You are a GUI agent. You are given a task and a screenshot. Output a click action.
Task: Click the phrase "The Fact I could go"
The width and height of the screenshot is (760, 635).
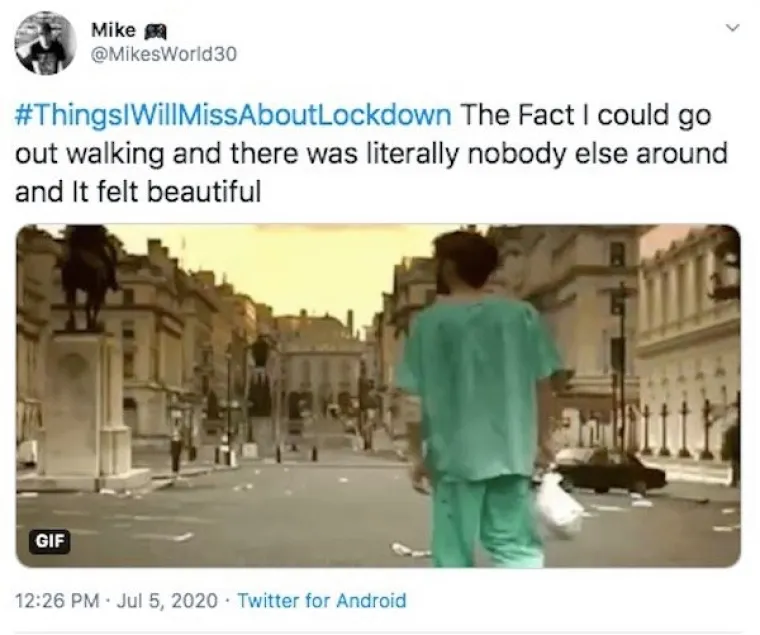pos(586,115)
